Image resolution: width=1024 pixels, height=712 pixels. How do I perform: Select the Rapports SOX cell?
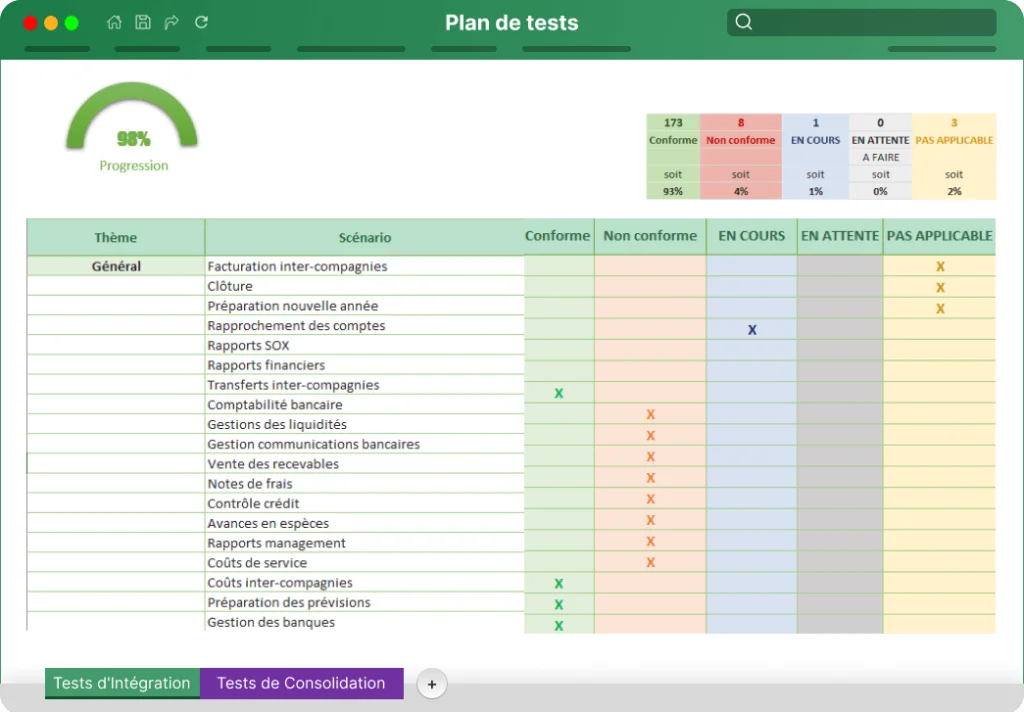[x=364, y=345]
